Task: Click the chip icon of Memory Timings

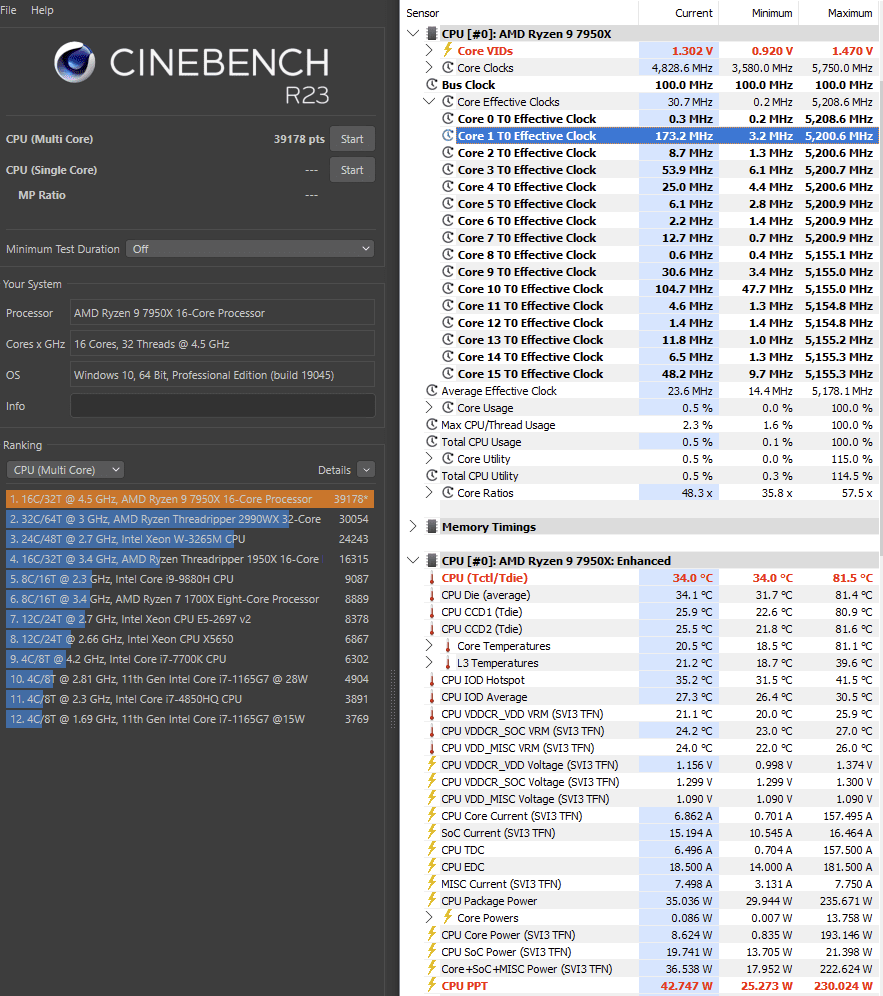Action: pyautogui.click(x=432, y=526)
